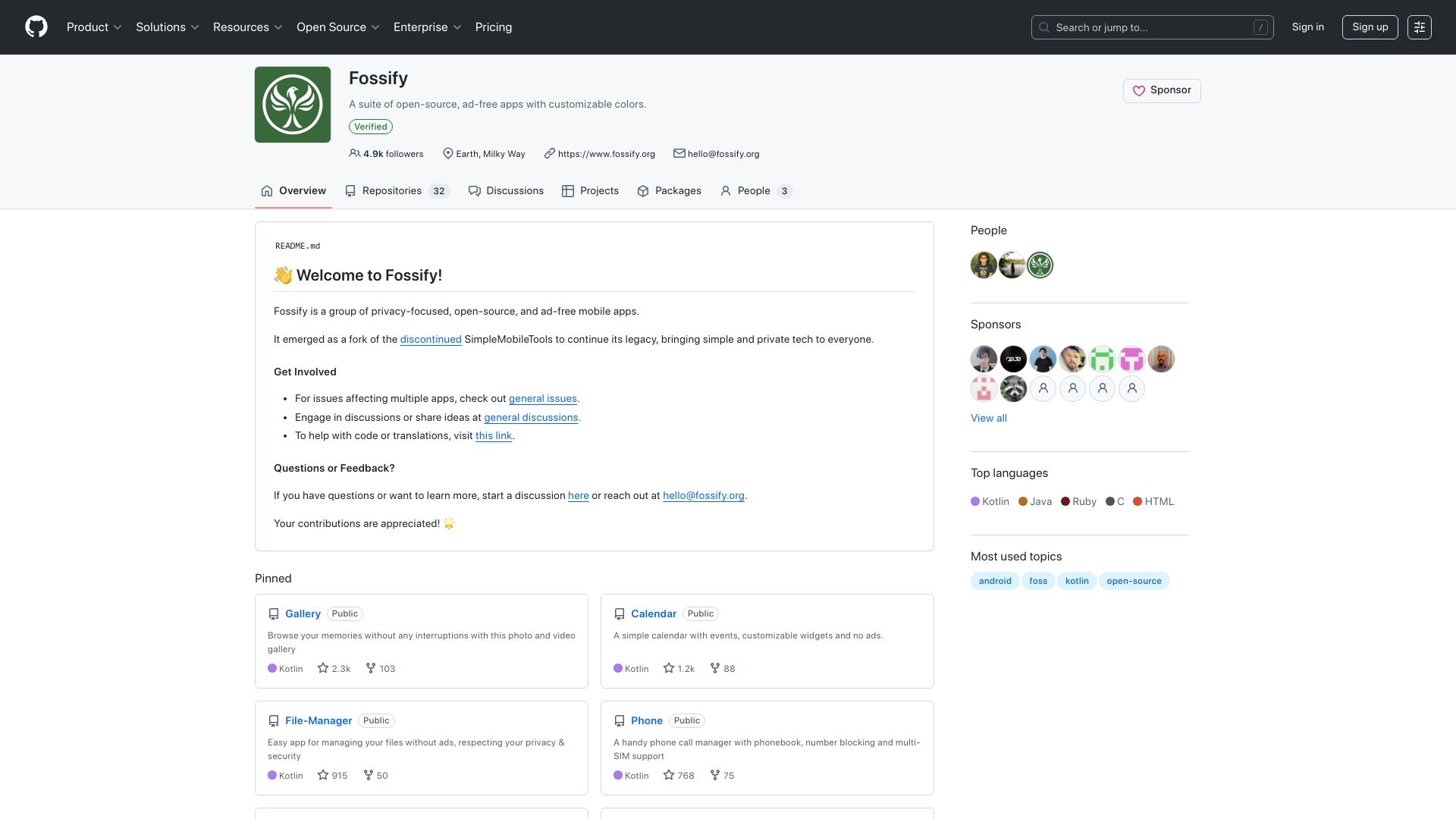The width and height of the screenshot is (1456, 819).
Task: Open the Pricing page
Action: coord(494,27)
